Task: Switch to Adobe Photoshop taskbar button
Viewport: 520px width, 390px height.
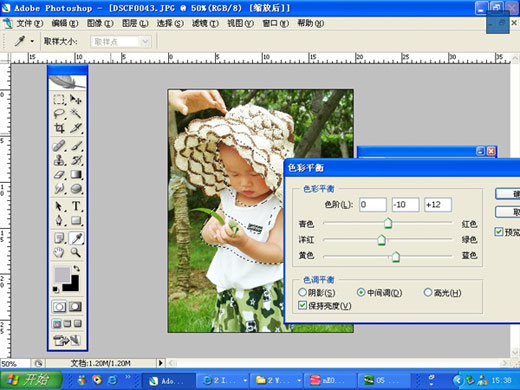Action: (x=169, y=380)
